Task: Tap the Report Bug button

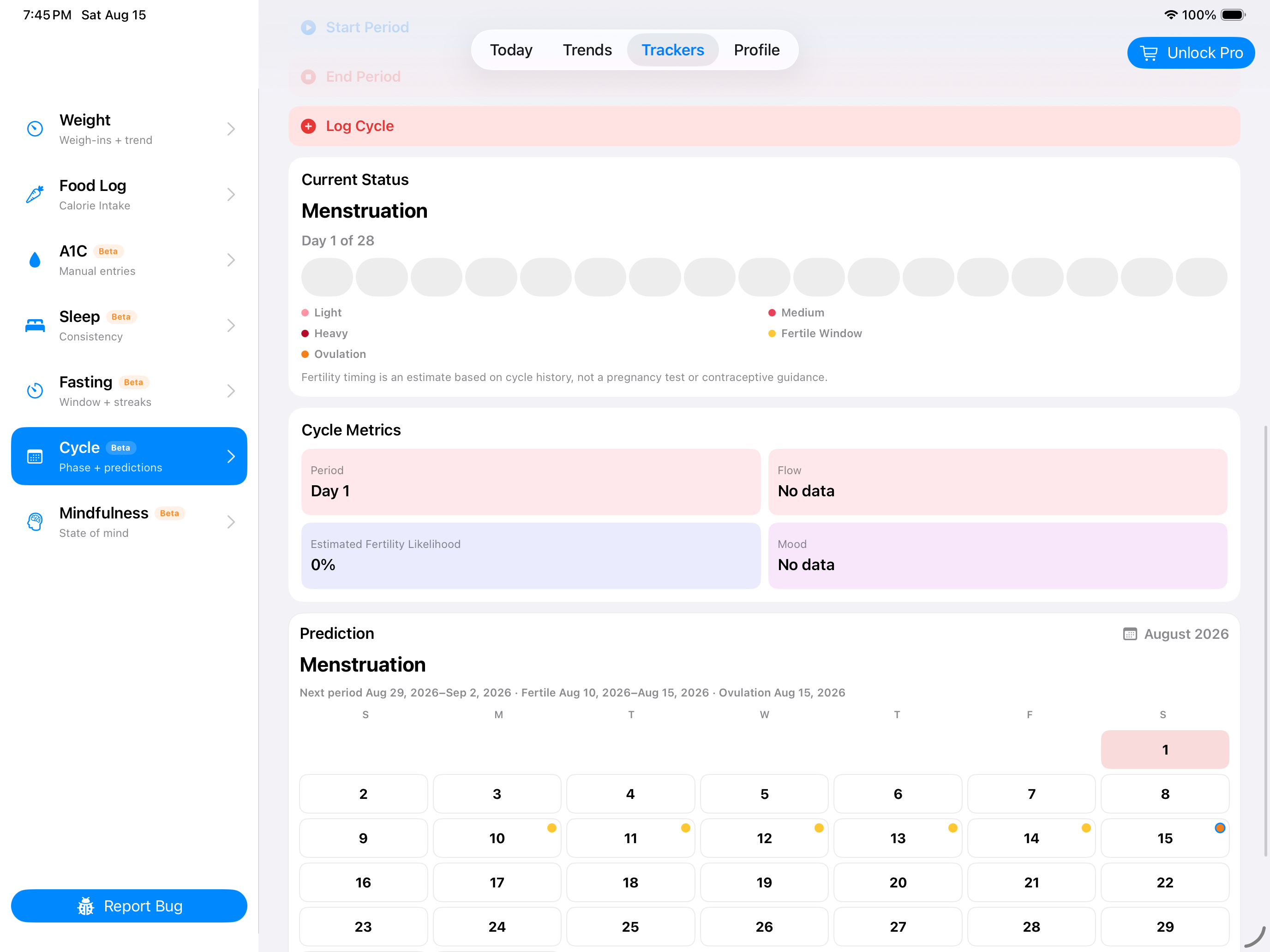Action: [129, 905]
